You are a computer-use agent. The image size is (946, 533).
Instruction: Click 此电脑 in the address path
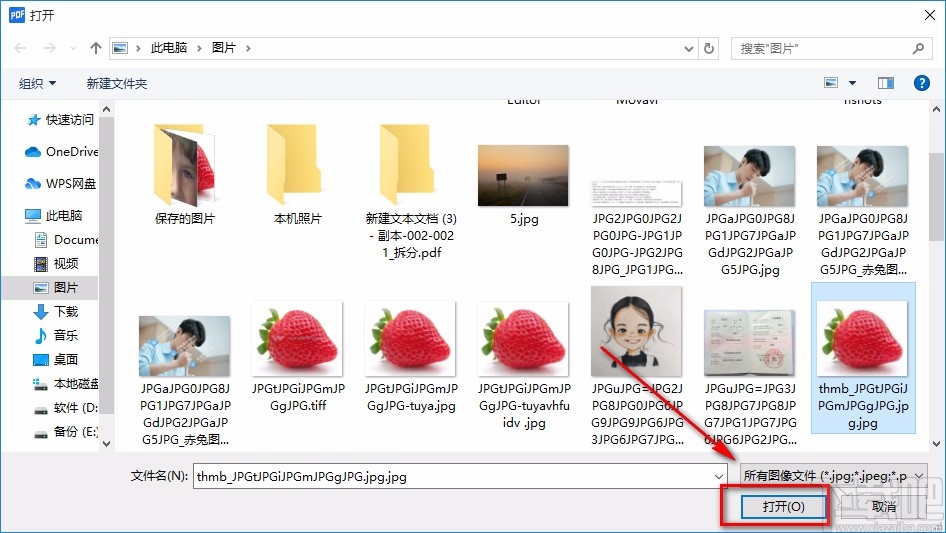pos(168,48)
